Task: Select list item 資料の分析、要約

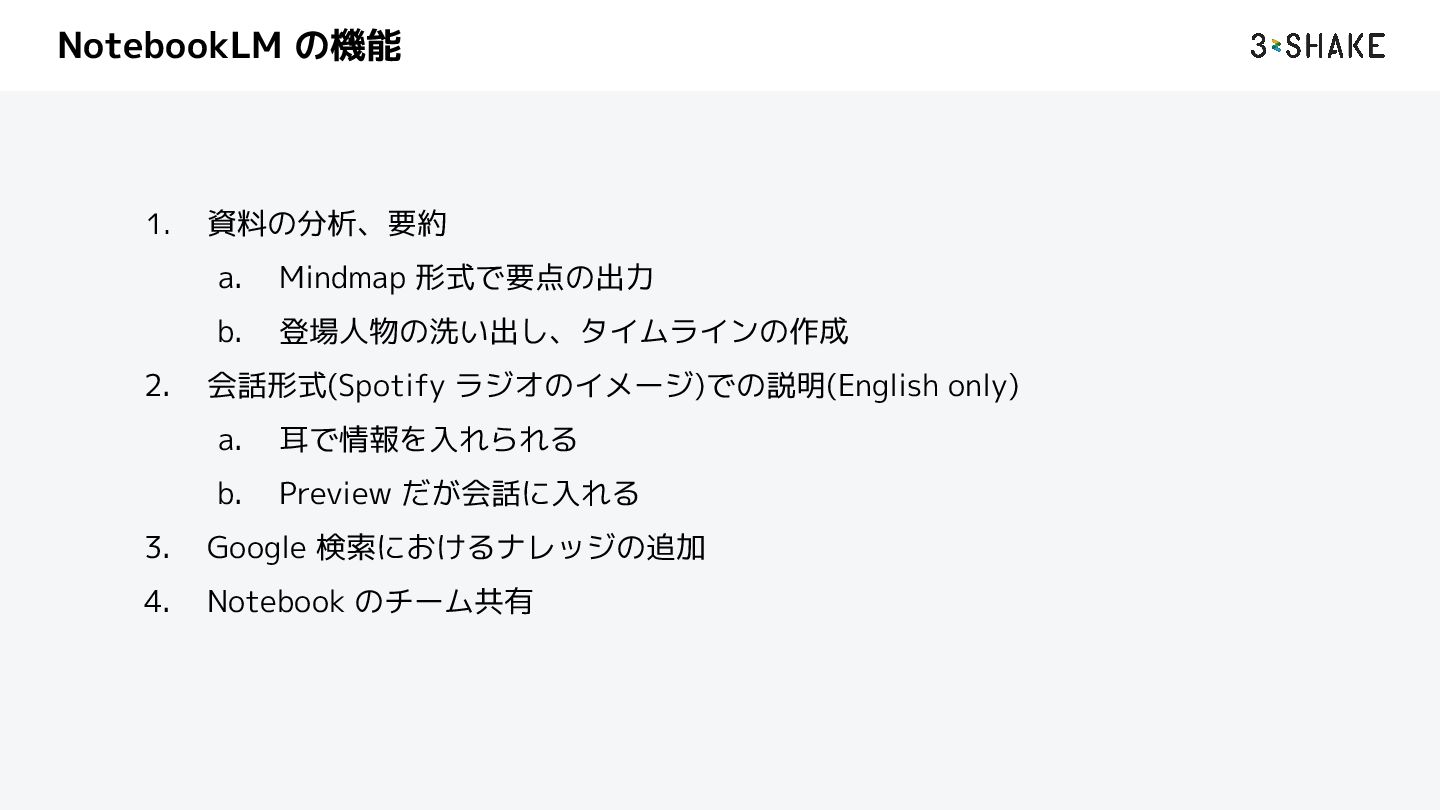Action: pos(326,223)
